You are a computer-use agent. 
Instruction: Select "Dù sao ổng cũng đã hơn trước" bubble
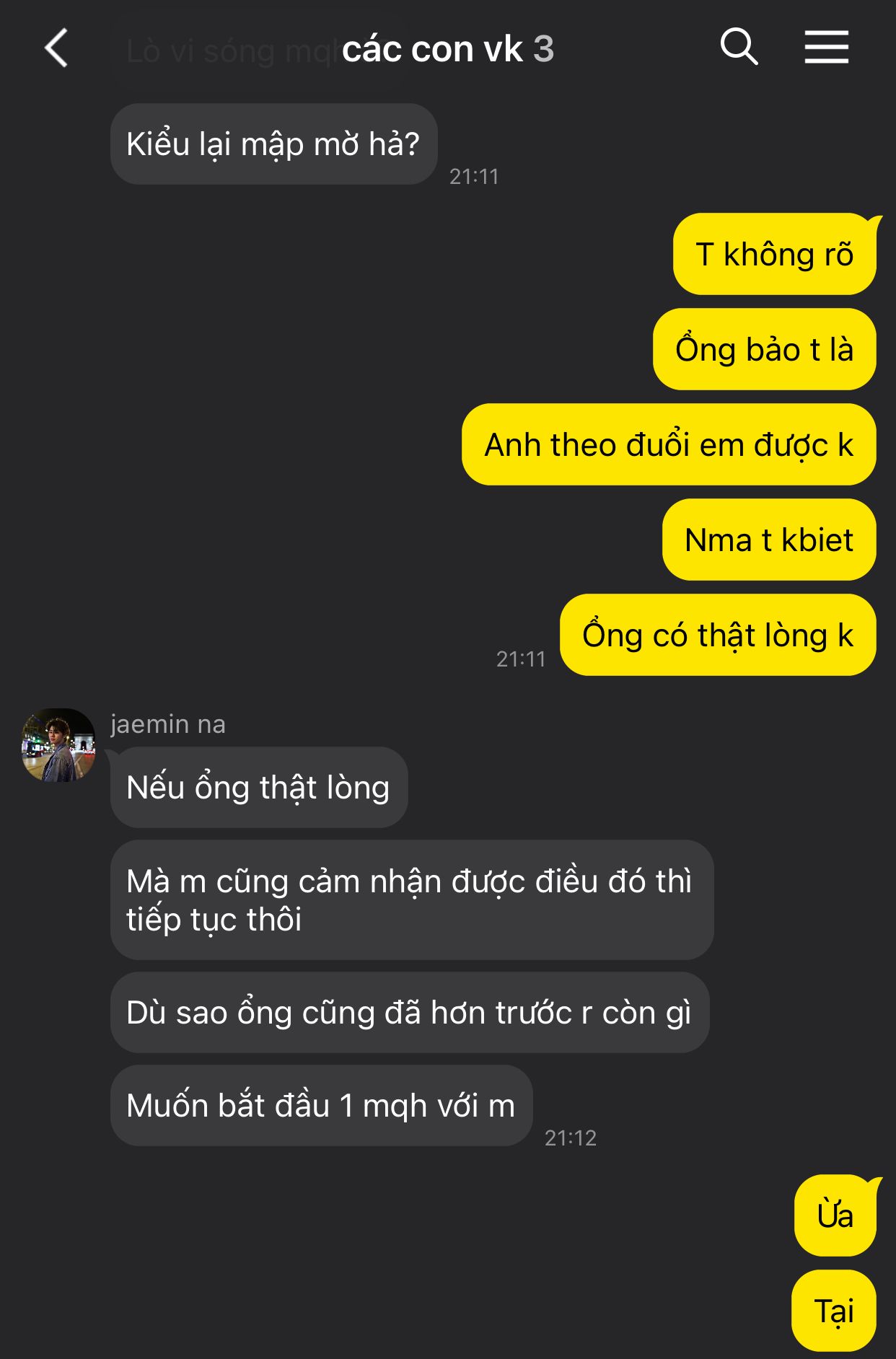(x=410, y=1012)
